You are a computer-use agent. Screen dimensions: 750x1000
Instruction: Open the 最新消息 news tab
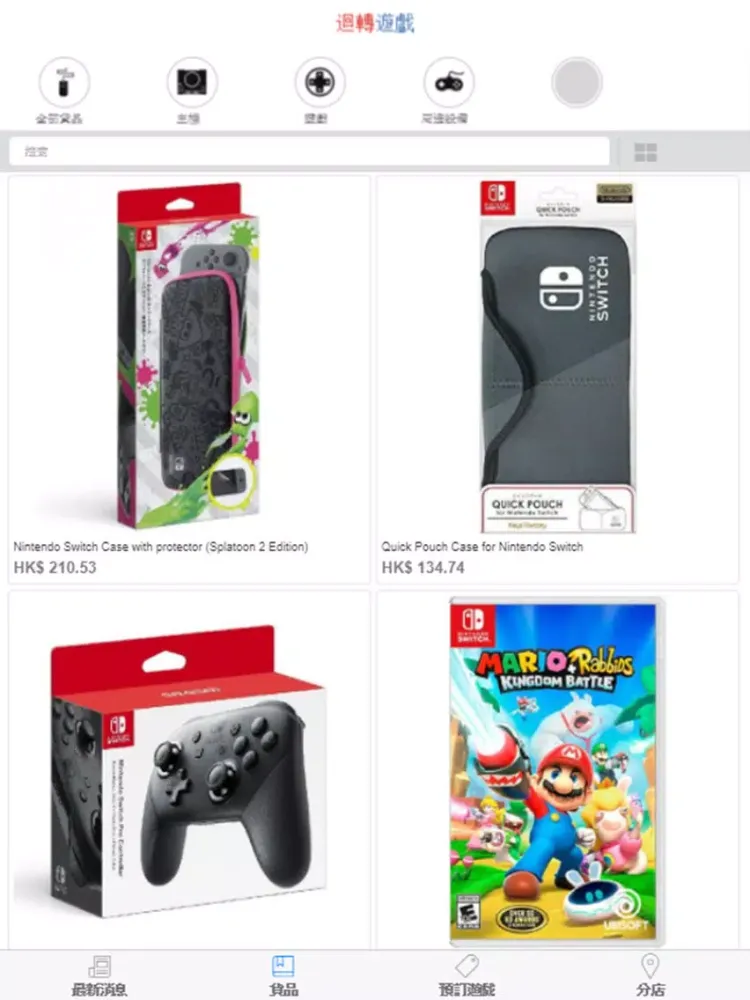tap(99, 976)
